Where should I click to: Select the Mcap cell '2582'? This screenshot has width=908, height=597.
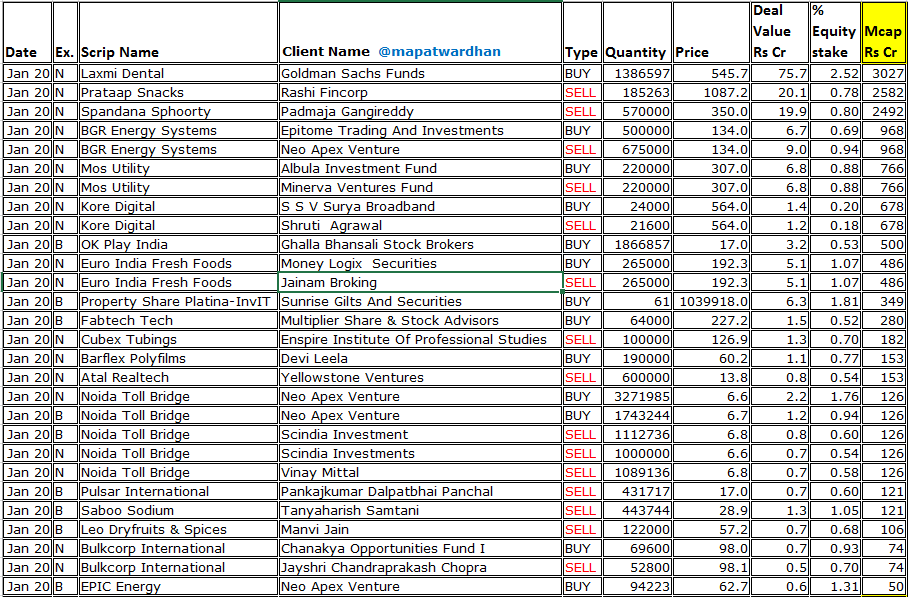(884, 93)
